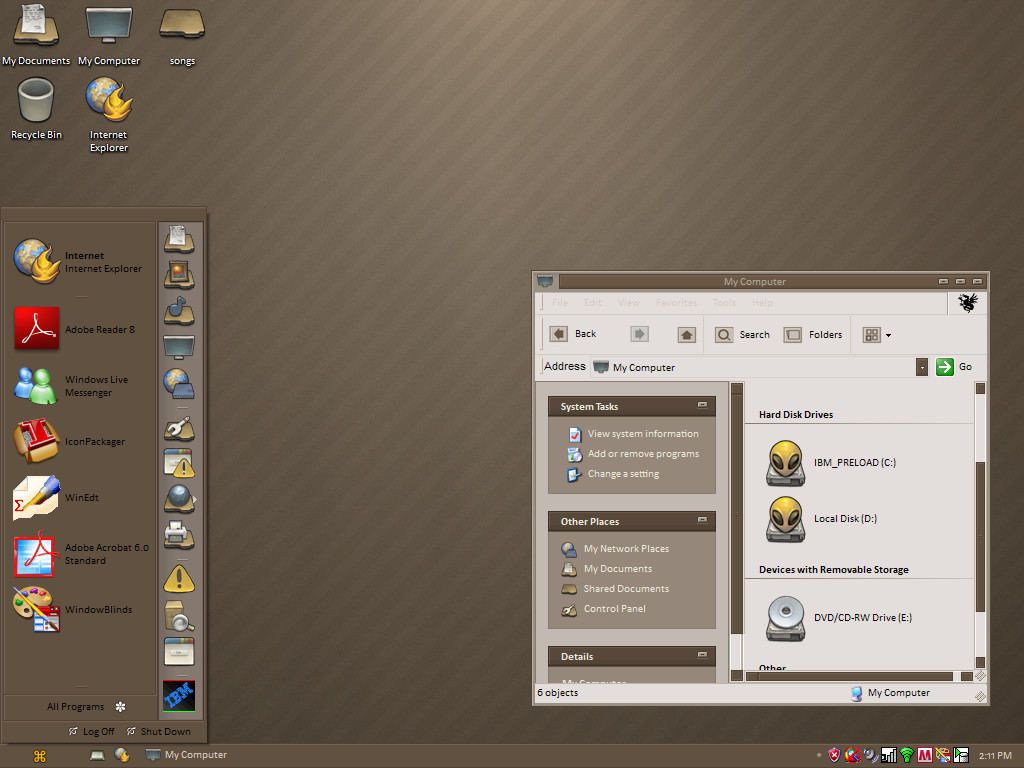Open My Documents icon in start menu sidebar
The width and height of the screenshot is (1024, 768).
pyautogui.click(x=179, y=239)
